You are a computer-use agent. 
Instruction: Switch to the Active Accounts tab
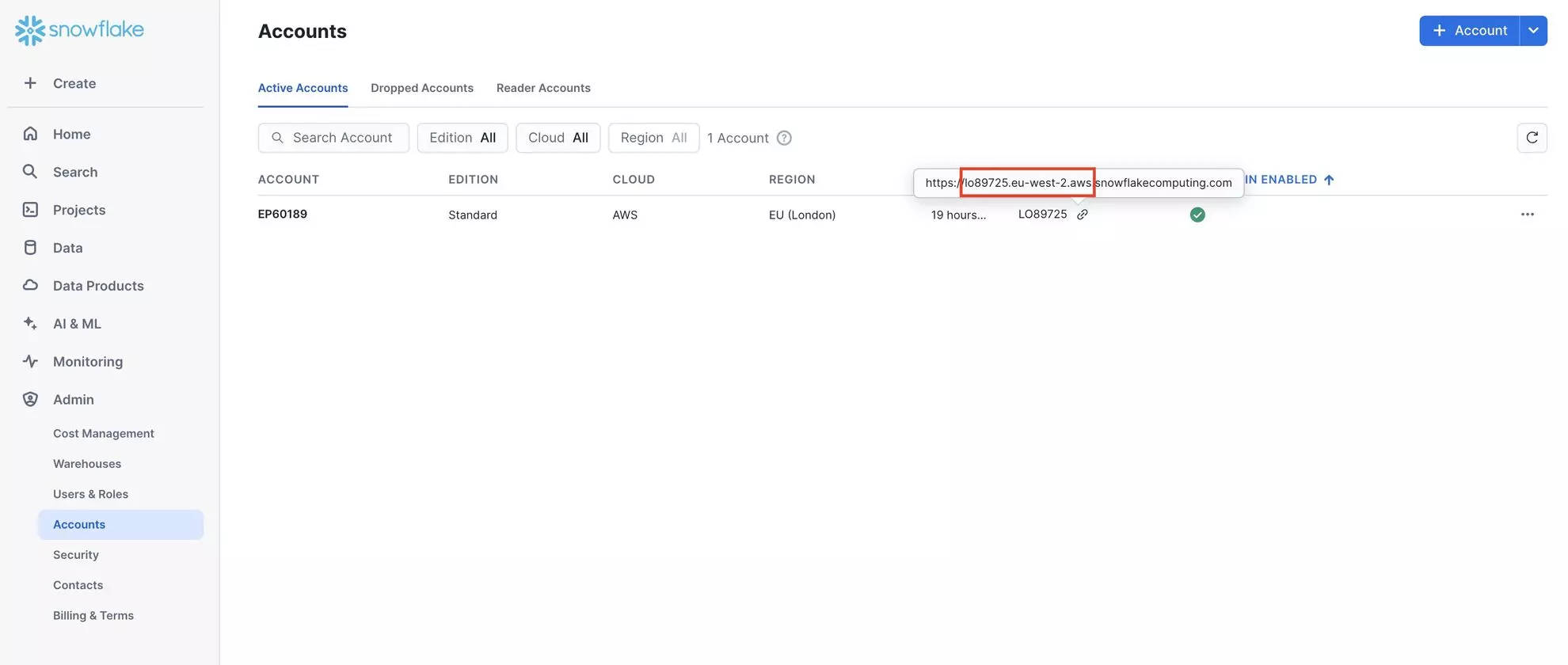coord(303,88)
